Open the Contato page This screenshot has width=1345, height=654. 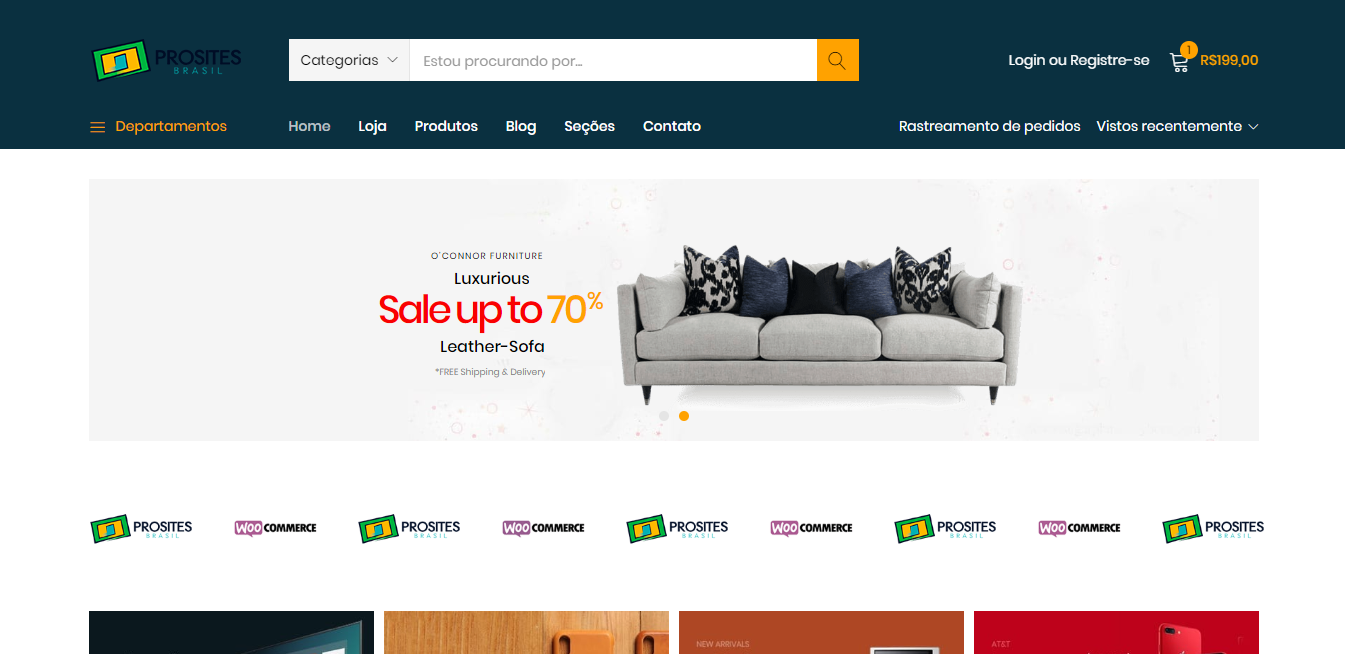(x=672, y=126)
